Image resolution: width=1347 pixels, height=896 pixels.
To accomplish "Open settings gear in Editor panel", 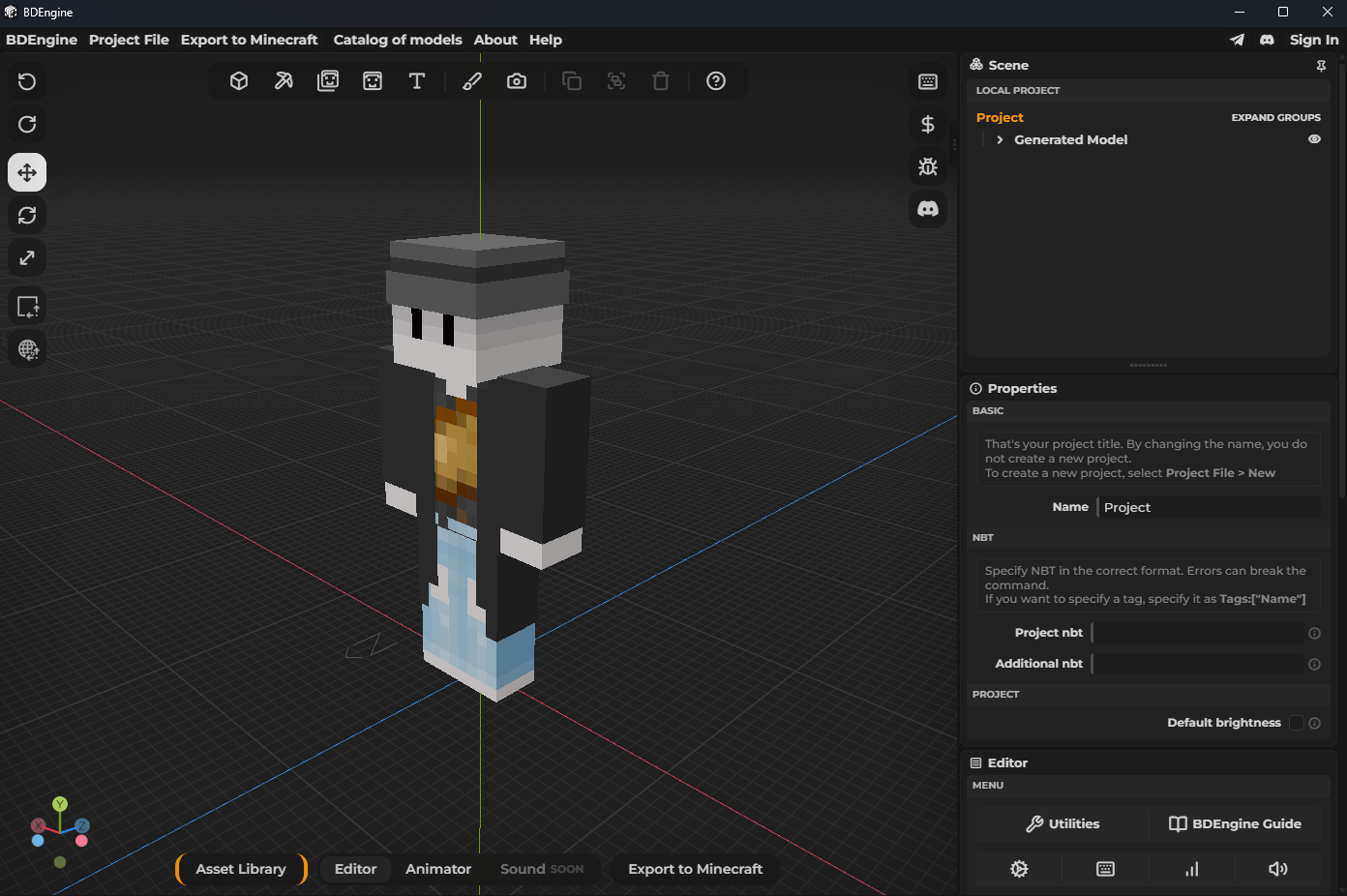I will tap(1019, 869).
